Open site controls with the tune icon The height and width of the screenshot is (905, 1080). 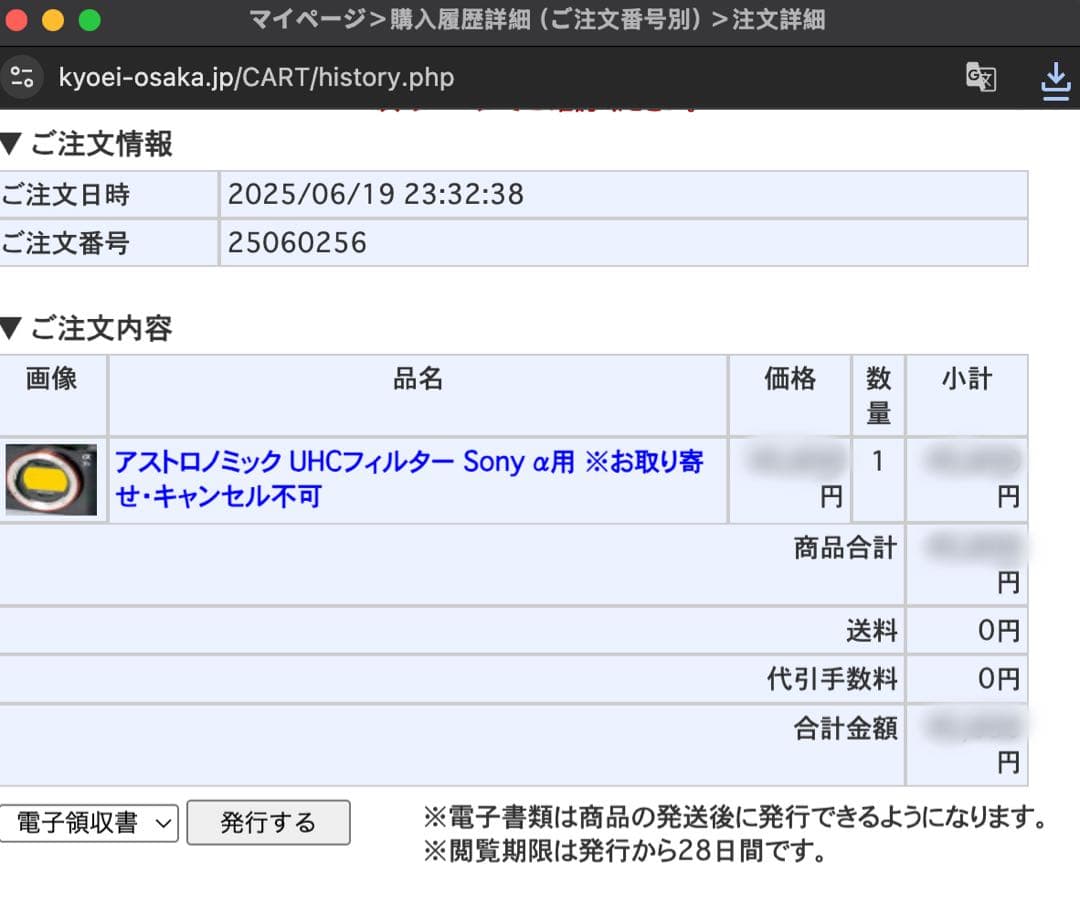click(x=24, y=77)
